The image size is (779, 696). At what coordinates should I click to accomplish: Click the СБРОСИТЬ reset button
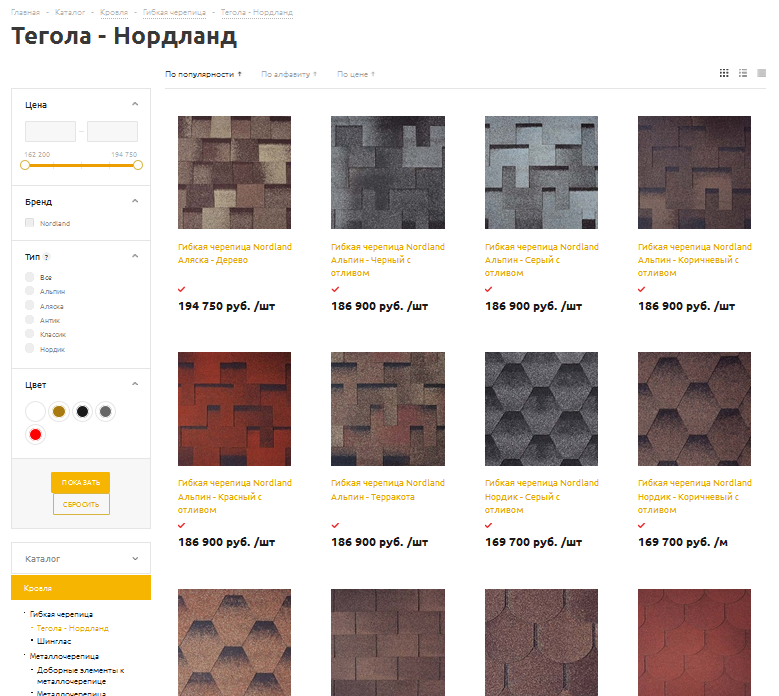(x=81, y=504)
